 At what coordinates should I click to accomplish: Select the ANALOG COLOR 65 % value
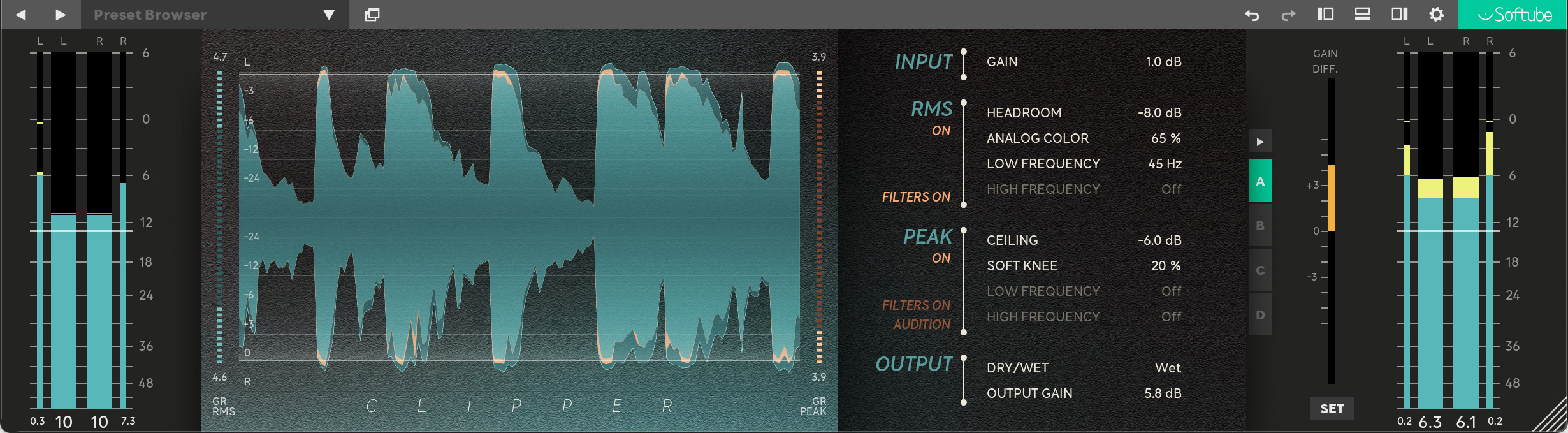point(1166,138)
